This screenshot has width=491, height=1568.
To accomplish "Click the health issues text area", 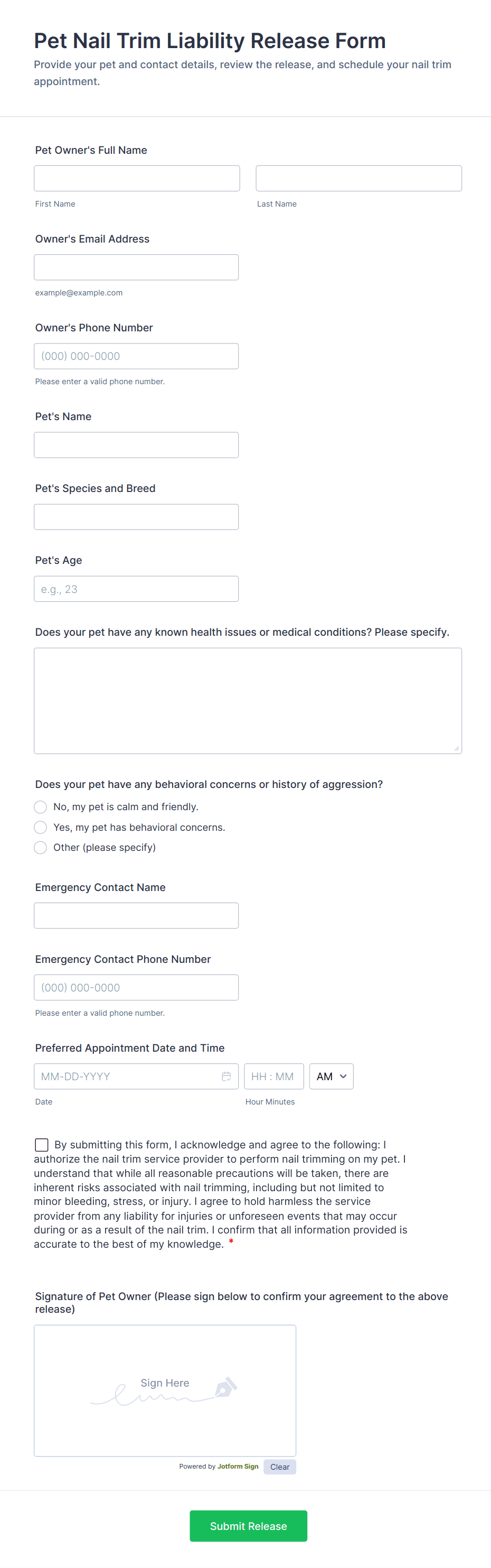I will coord(248,701).
